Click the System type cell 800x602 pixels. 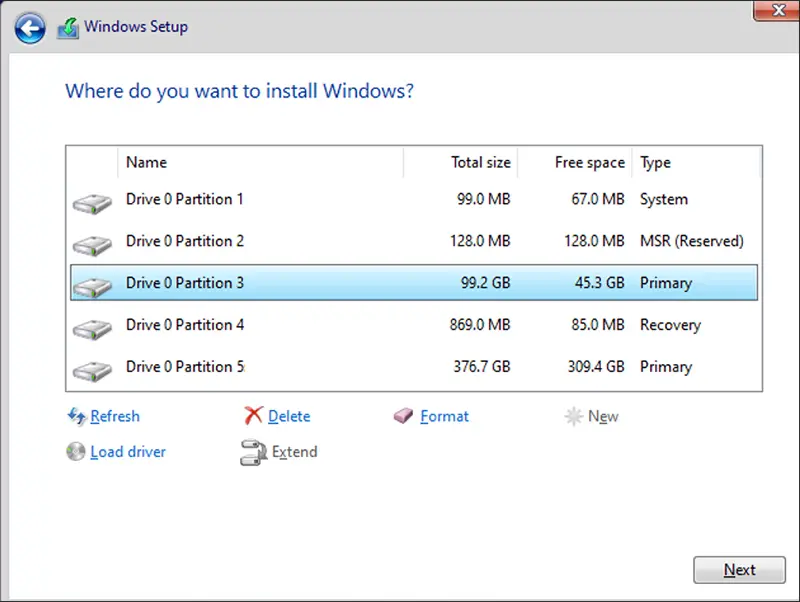[x=664, y=199]
